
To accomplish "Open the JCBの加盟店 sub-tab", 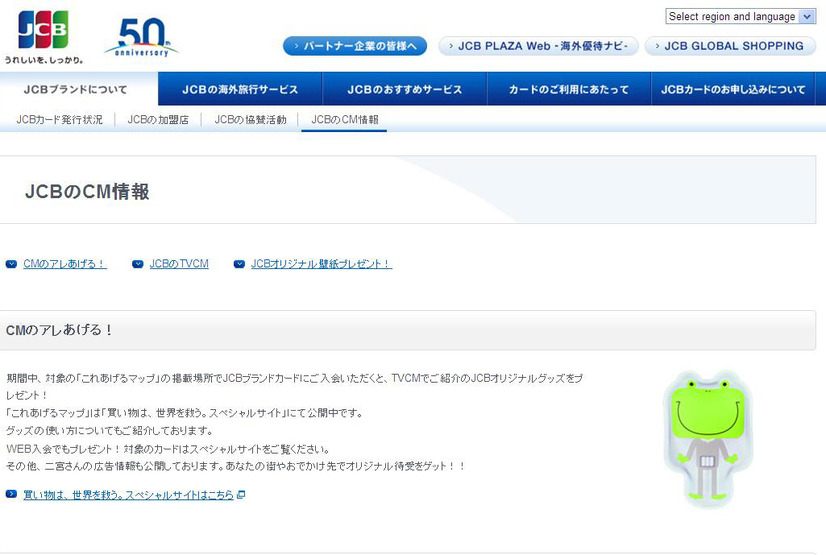I will (x=158, y=120).
